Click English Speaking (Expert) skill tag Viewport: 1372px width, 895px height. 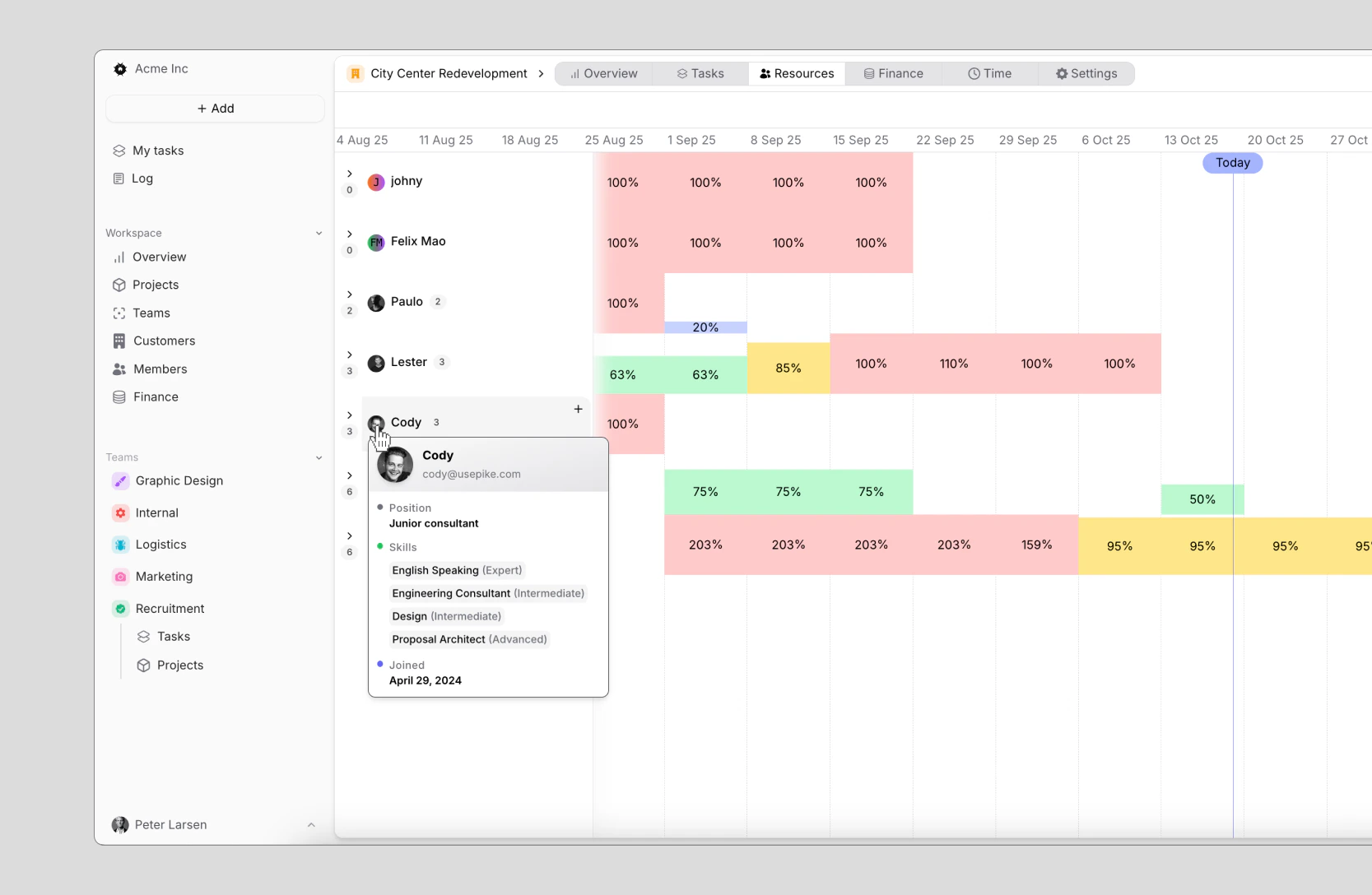457,570
